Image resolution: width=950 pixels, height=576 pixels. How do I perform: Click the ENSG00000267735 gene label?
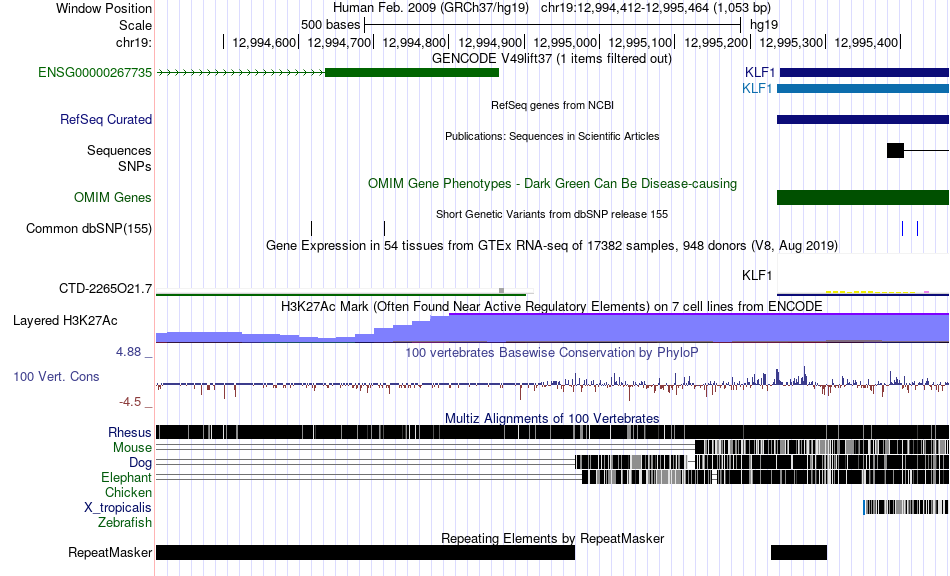(95, 73)
